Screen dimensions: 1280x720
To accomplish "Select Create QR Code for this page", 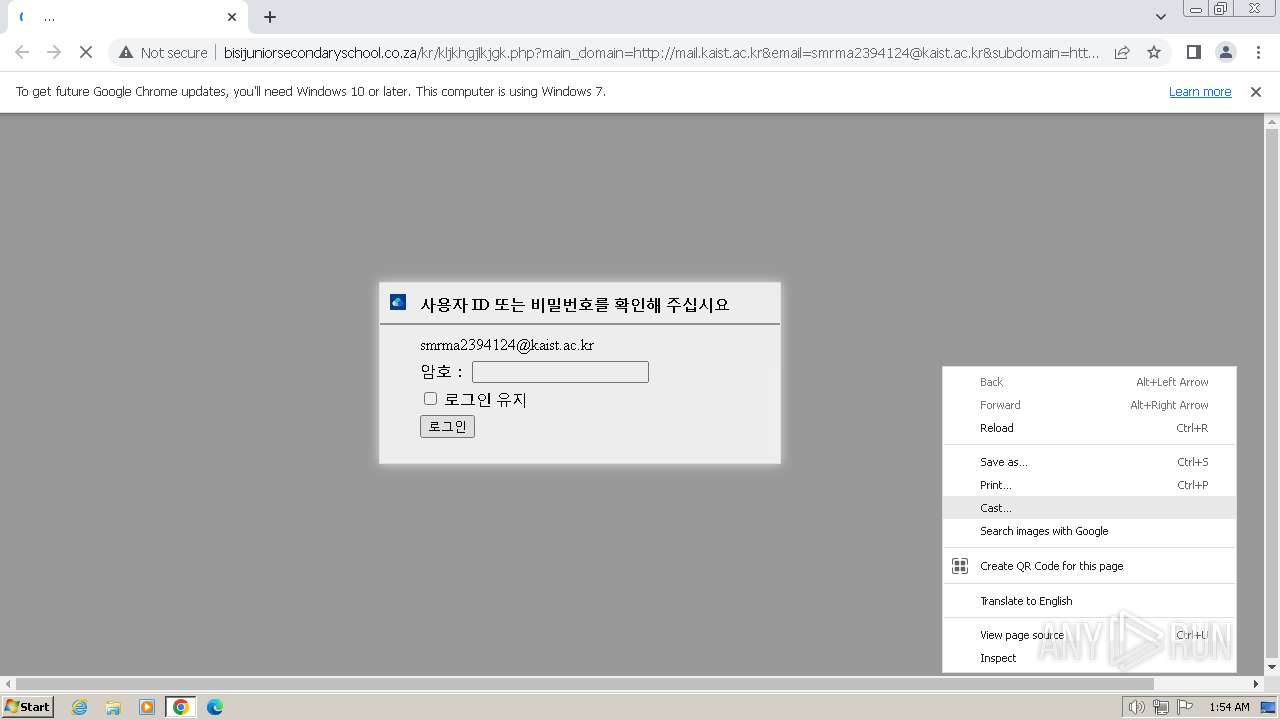I will 1089,566.
